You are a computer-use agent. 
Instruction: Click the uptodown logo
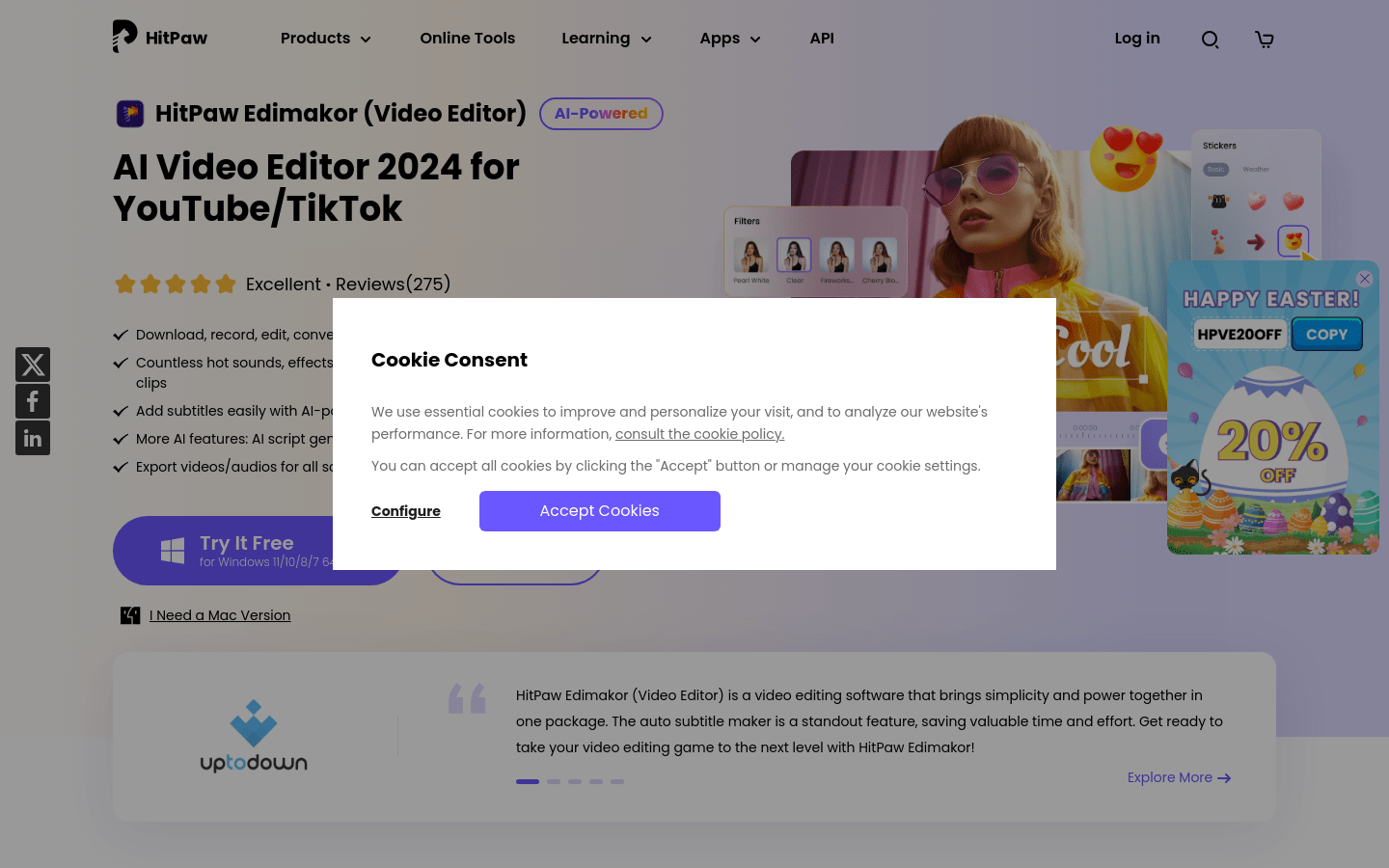pyautogui.click(x=254, y=737)
